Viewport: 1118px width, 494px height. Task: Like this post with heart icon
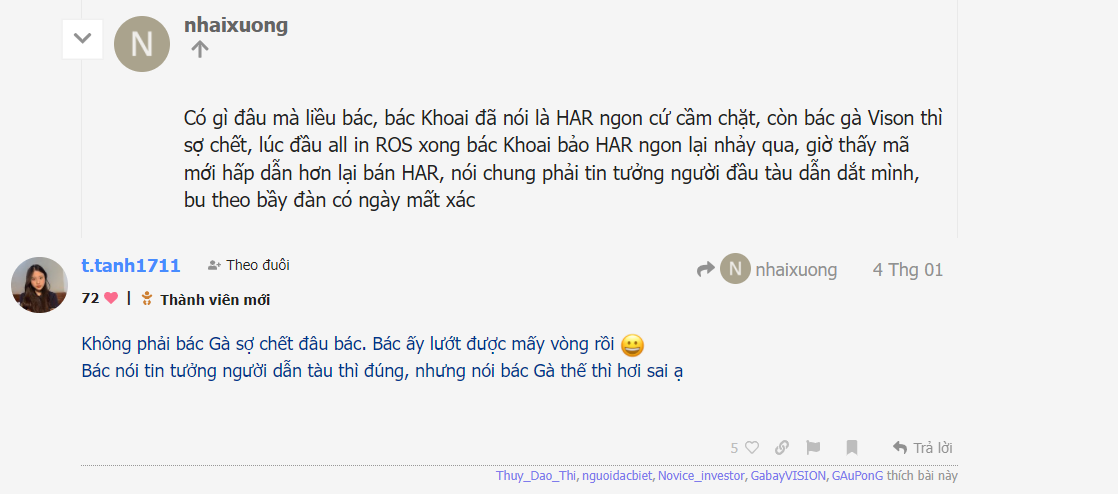point(752,448)
